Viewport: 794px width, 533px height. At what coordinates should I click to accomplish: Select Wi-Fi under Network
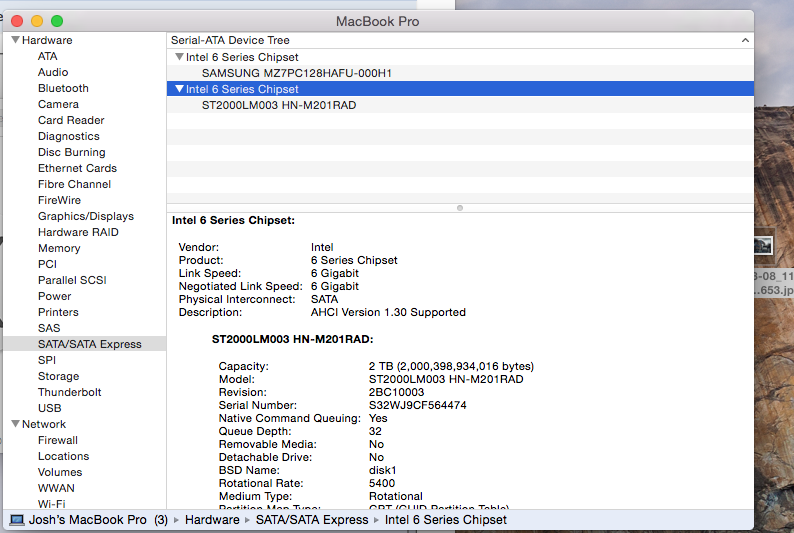[51, 504]
